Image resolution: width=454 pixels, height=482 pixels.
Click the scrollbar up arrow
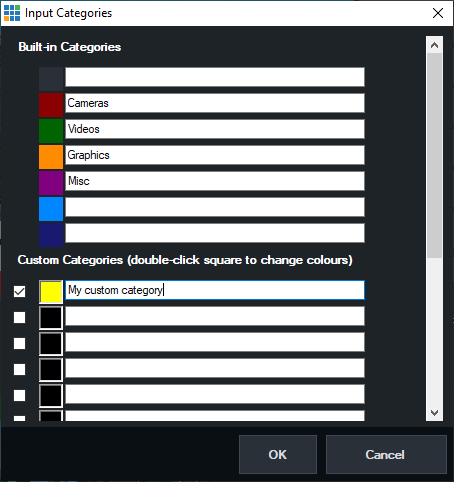click(434, 45)
